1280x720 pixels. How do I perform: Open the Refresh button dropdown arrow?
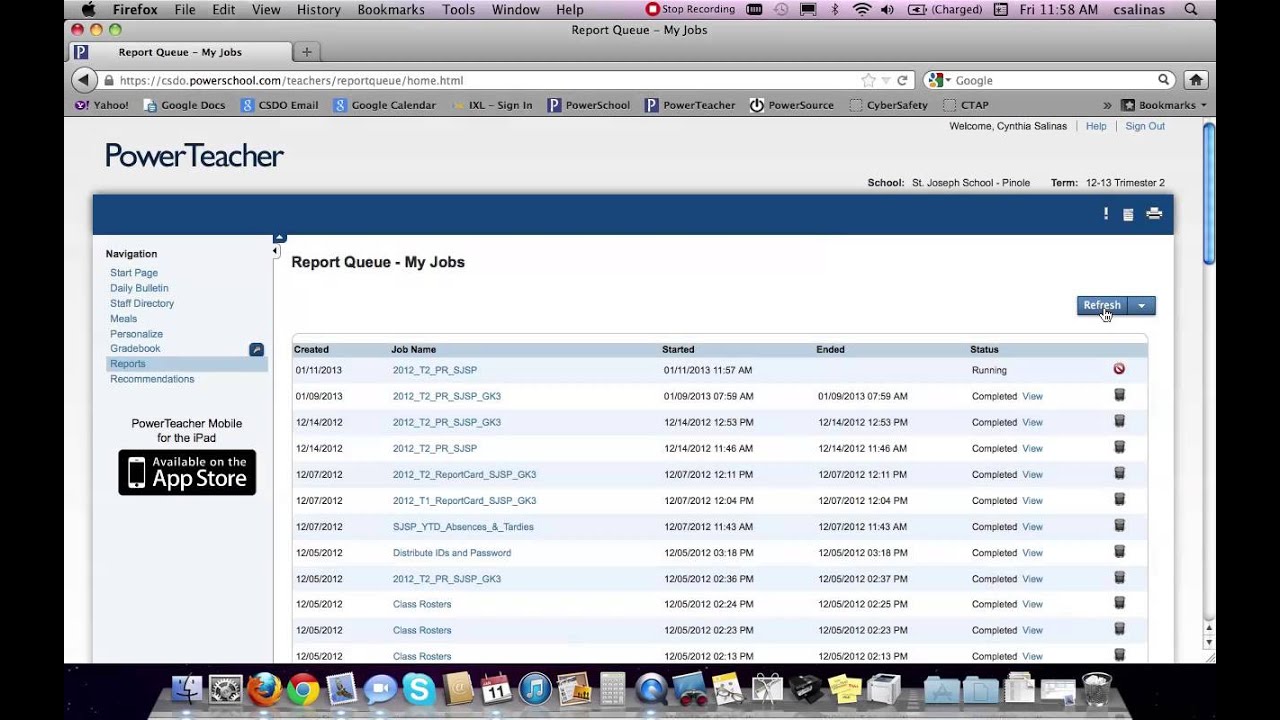1141,306
